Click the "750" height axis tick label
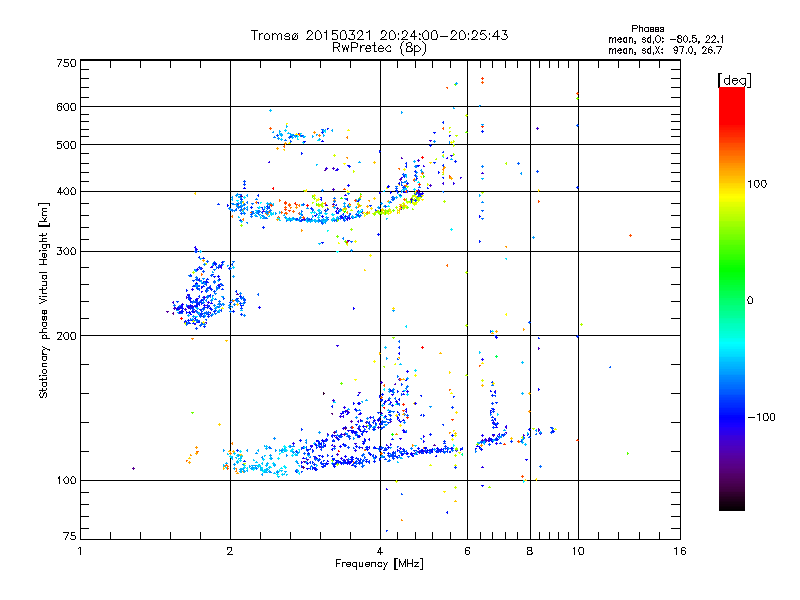This screenshot has height=600, width=800. pyautogui.click(x=66, y=64)
